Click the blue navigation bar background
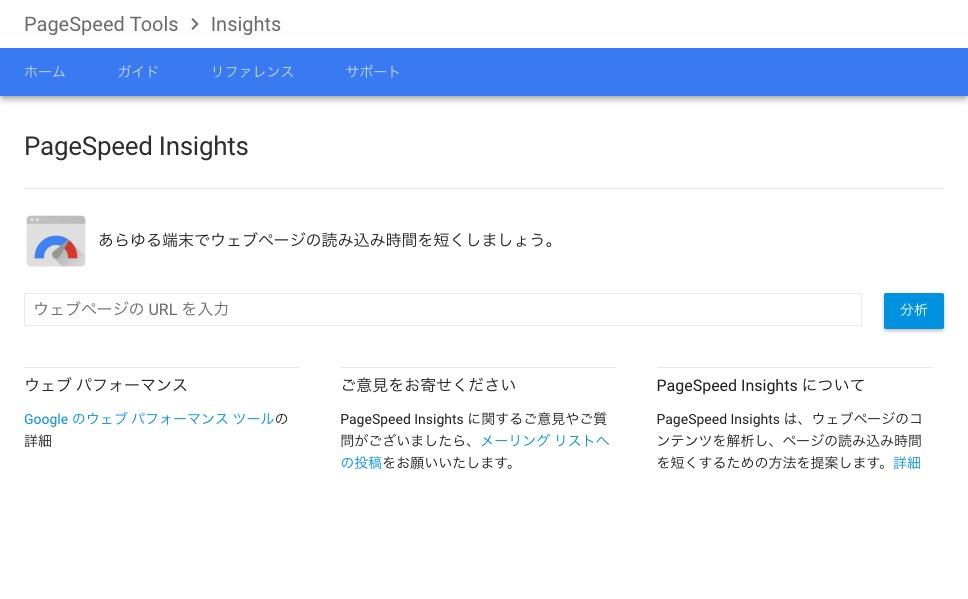 click(x=679, y=72)
